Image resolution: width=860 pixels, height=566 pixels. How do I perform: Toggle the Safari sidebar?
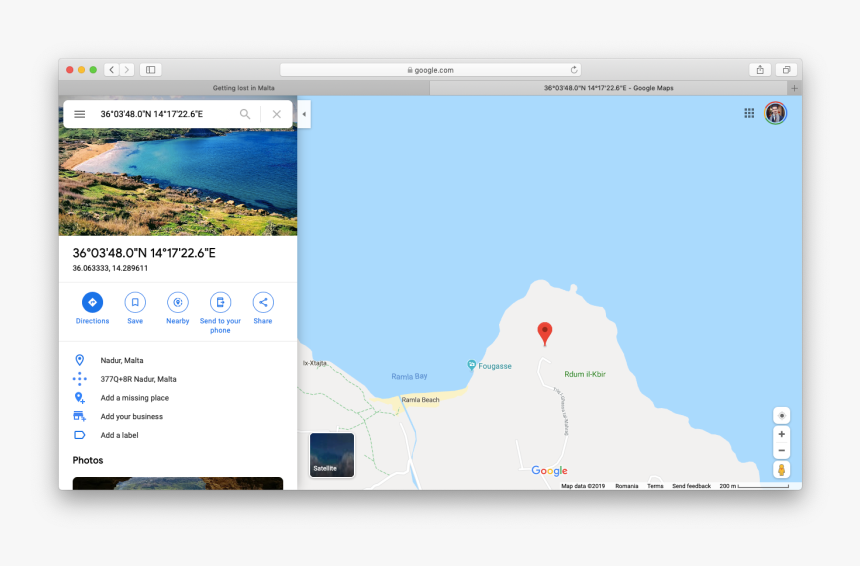click(150, 70)
